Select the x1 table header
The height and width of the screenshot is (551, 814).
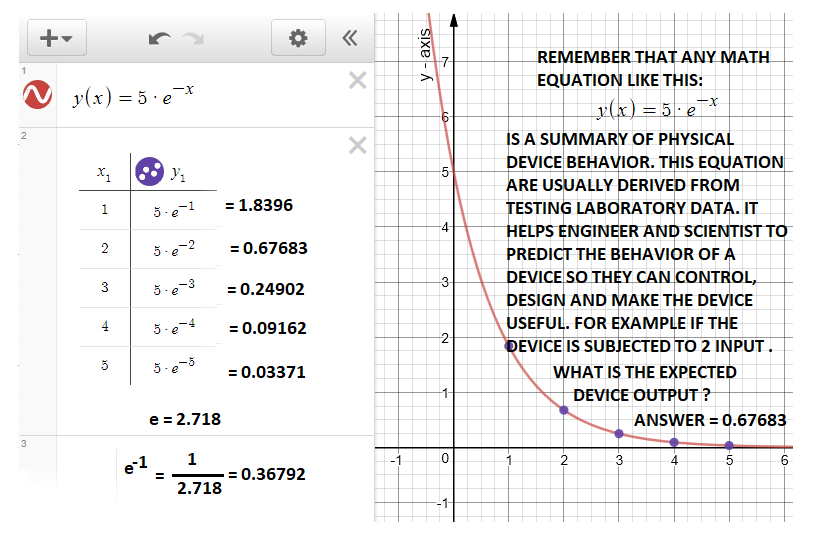coord(104,173)
